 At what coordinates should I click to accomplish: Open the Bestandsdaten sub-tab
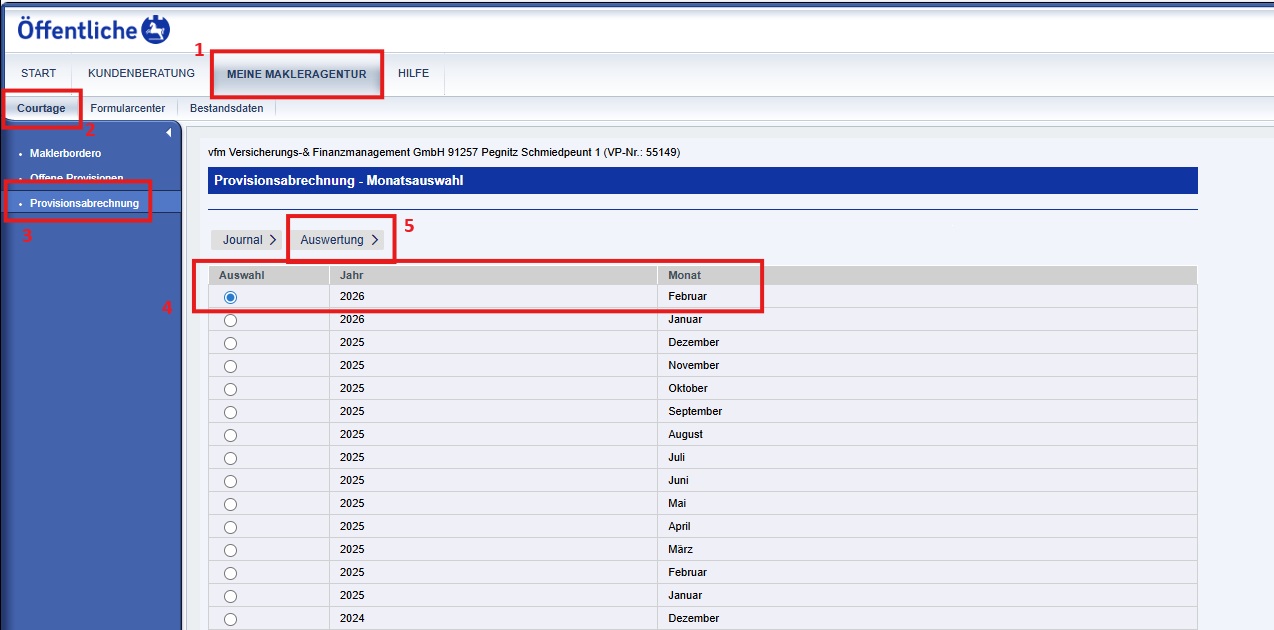coord(226,108)
